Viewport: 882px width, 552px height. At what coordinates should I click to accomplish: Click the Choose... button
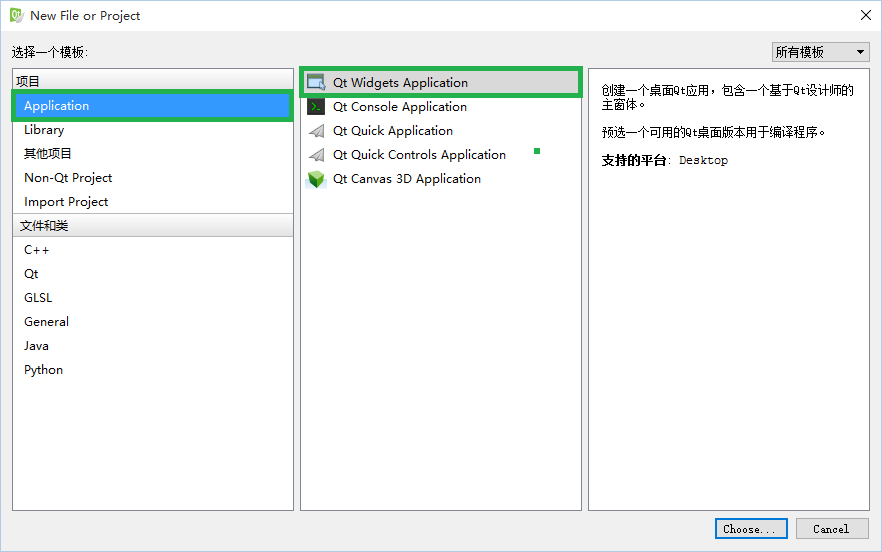pyautogui.click(x=751, y=529)
